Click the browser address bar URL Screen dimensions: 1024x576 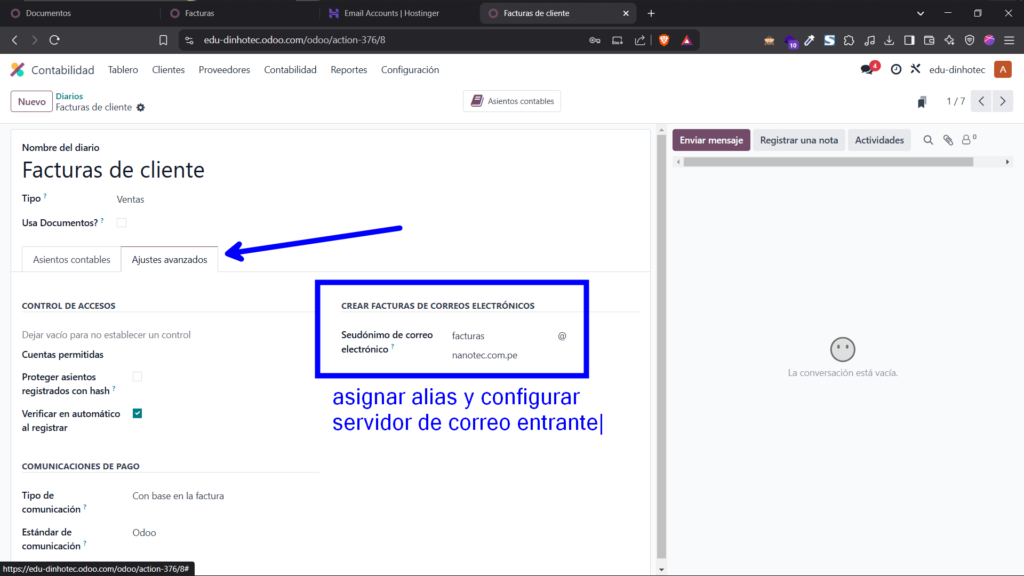[295, 40]
